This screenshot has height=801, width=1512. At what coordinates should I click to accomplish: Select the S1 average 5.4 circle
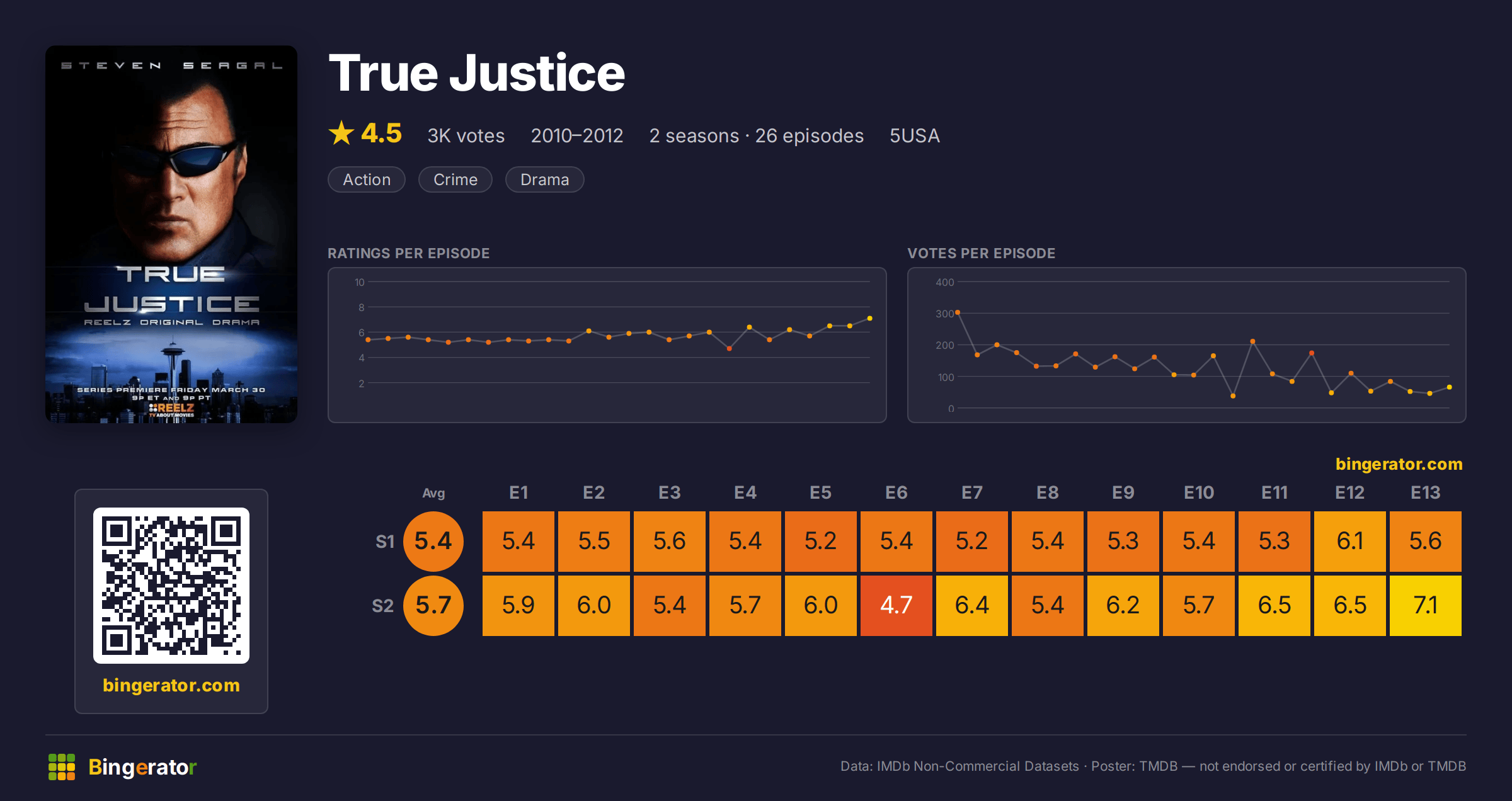point(433,541)
